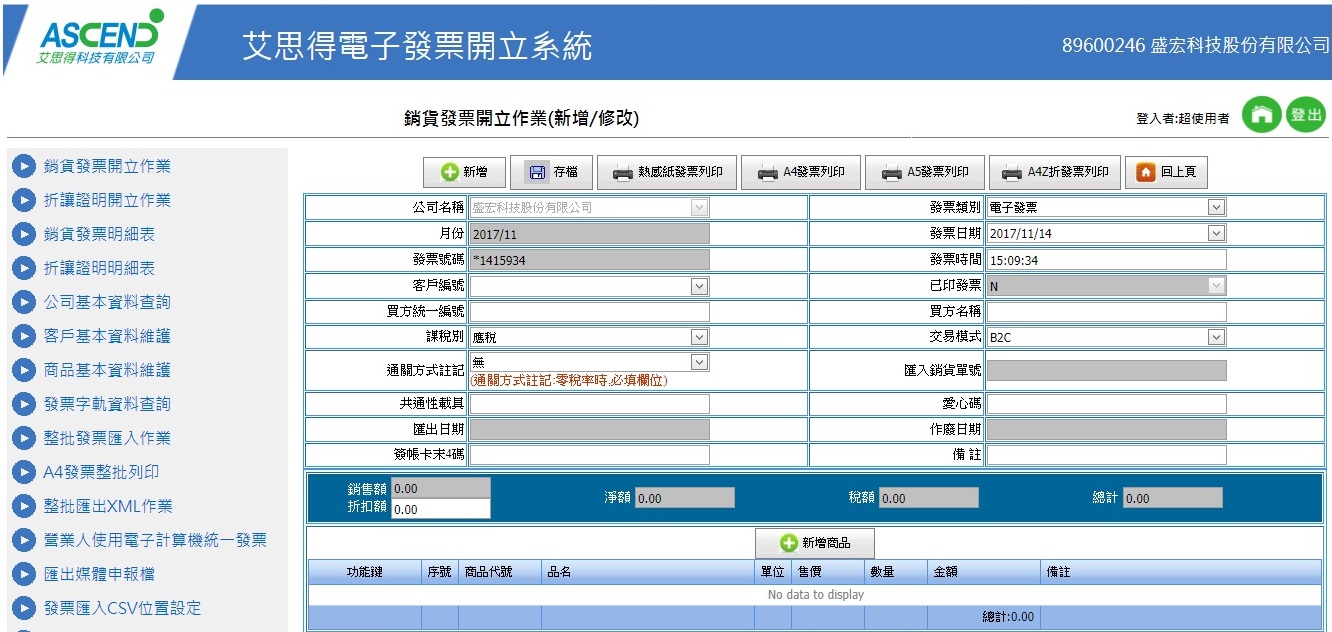Screen dimensions: 1332x632
Task: Add a product with 新增商品 button
Action: click(x=815, y=543)
